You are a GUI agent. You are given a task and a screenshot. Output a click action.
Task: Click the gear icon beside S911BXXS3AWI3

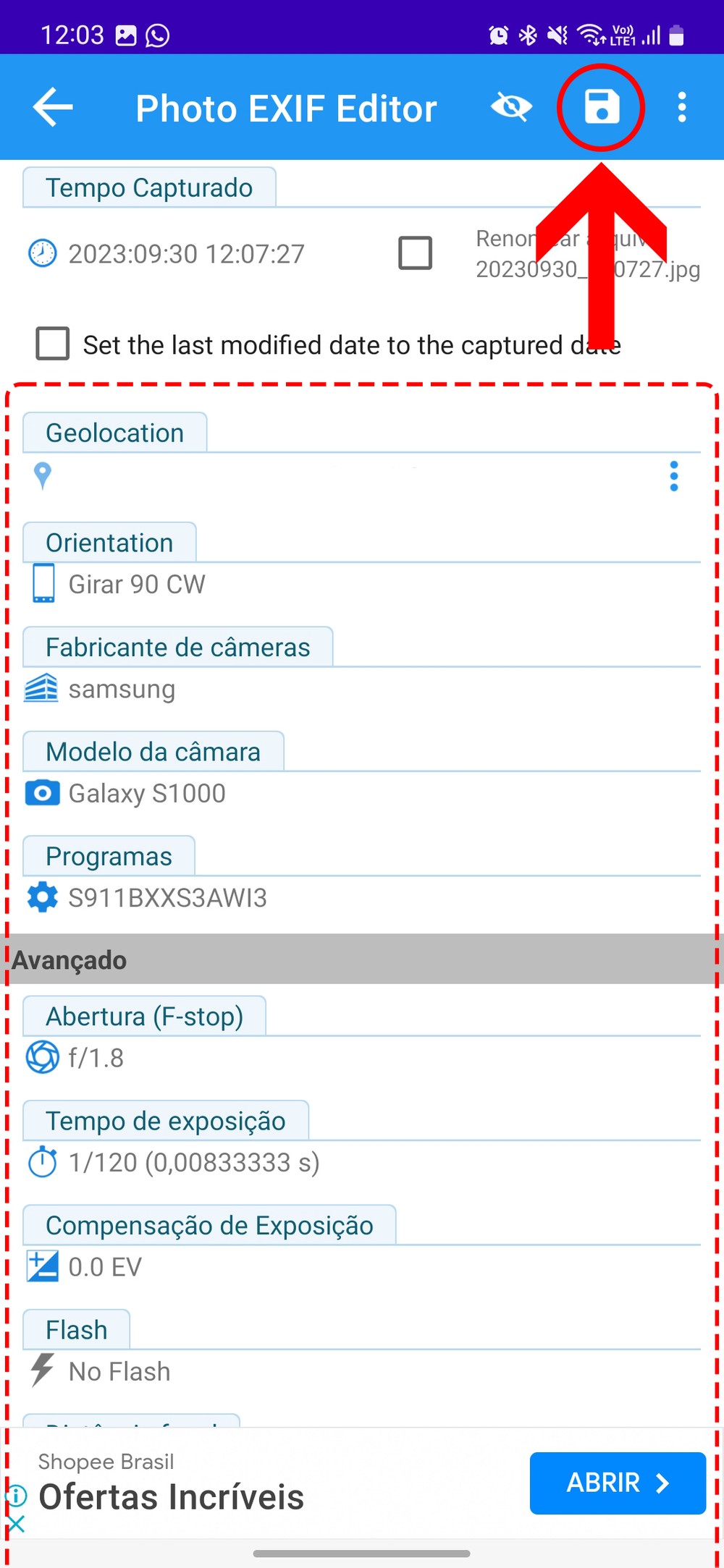point(43,897)
